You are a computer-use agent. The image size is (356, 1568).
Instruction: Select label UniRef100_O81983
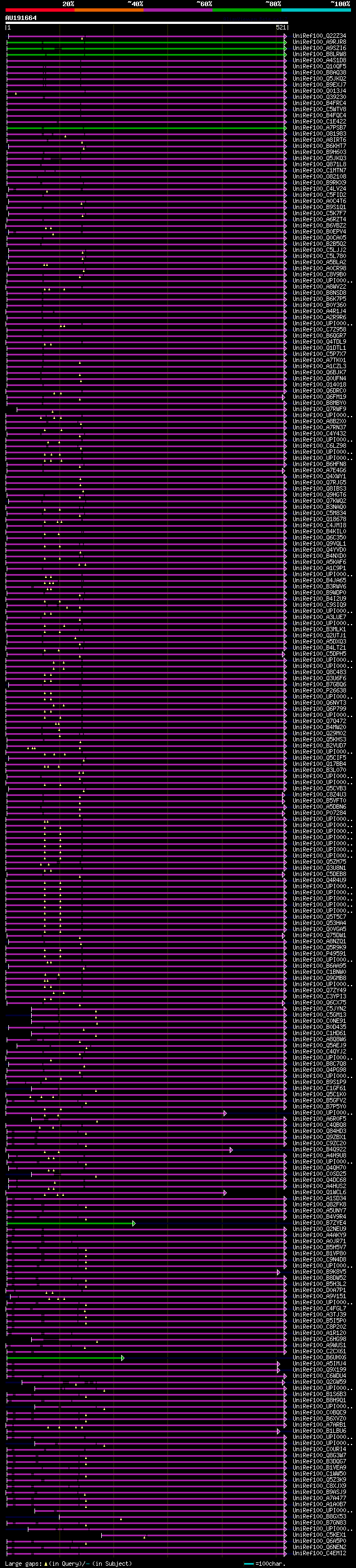[x=319, y=134]
